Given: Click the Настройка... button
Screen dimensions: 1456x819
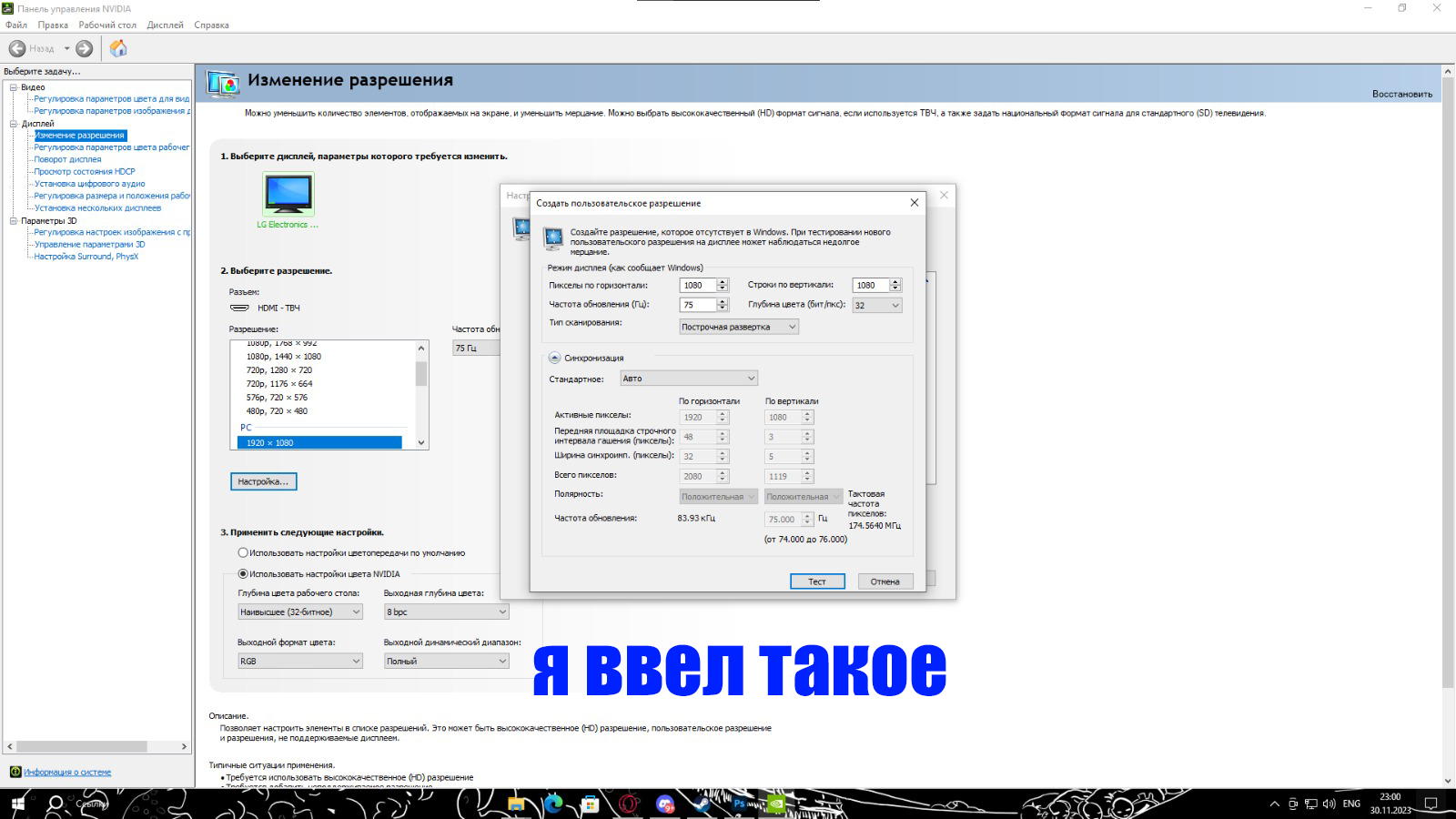Looking at the screenshot, I should (263, 481).
